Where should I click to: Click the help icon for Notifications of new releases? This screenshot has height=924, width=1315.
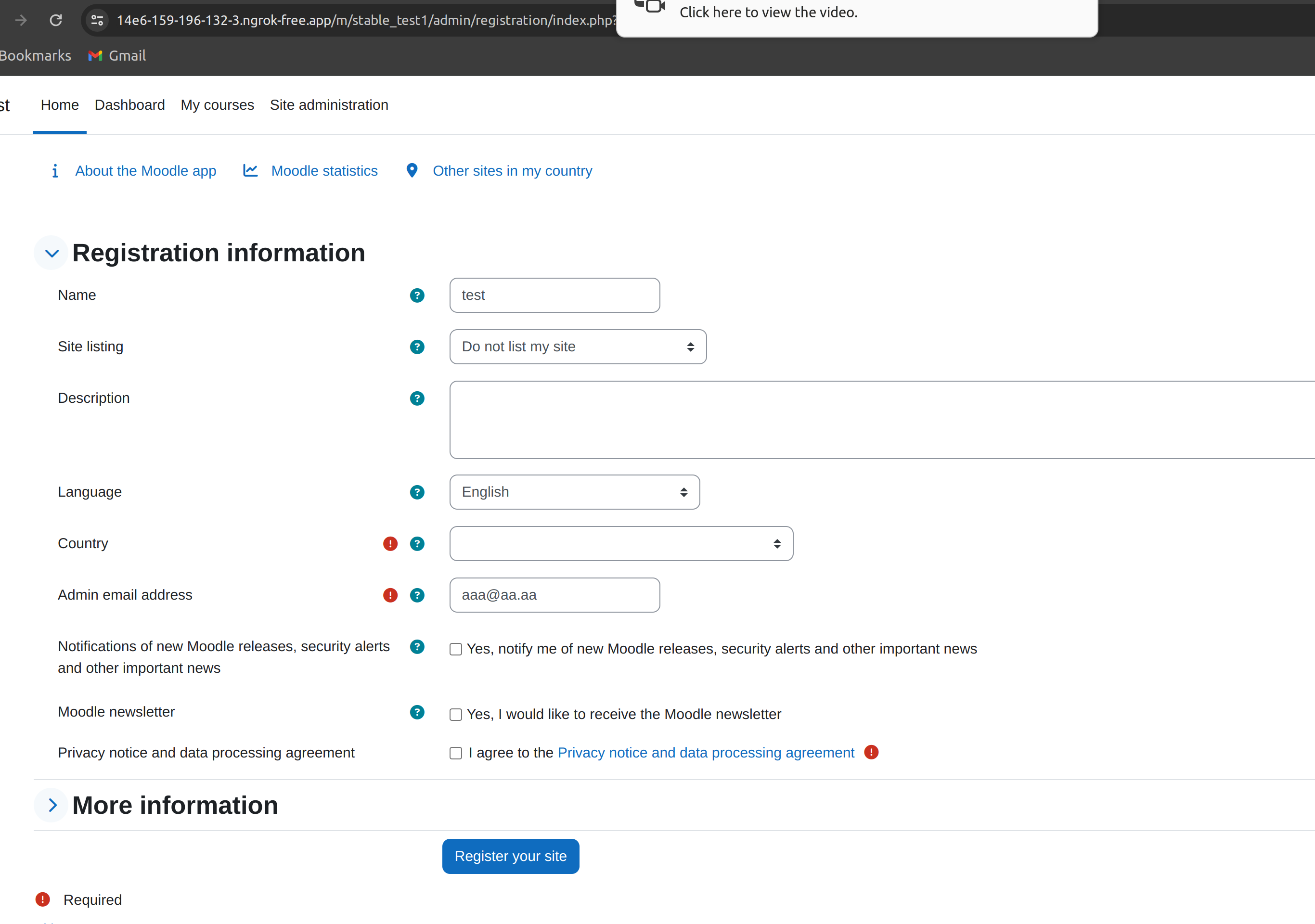417,647
